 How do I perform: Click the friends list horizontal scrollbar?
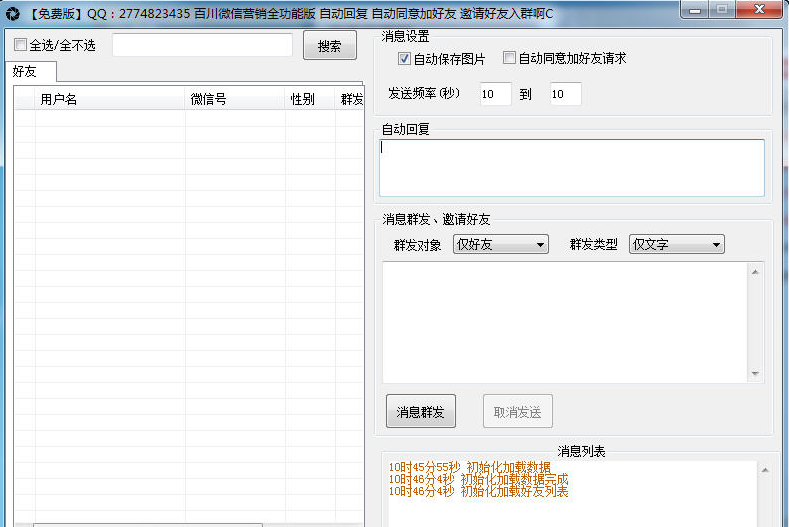(148, 524)
